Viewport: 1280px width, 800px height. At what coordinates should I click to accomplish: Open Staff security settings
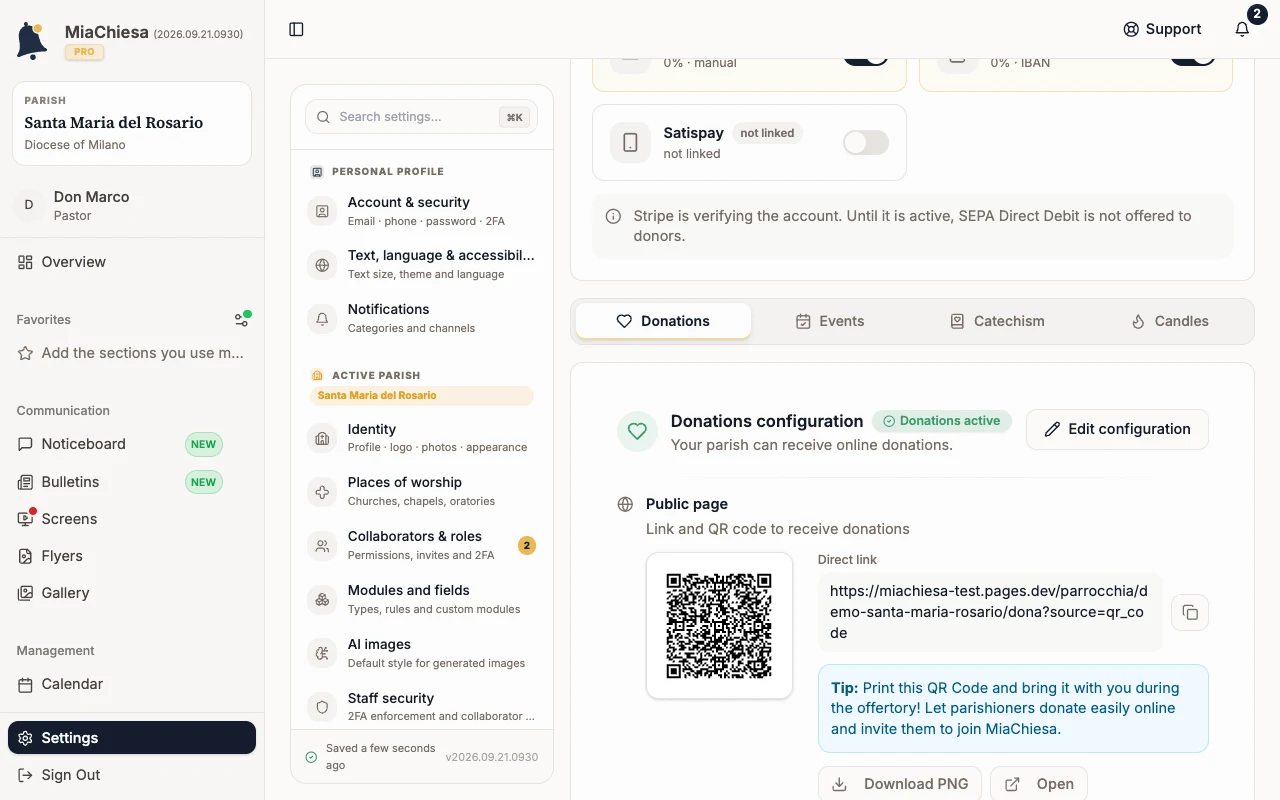[x=422, y=707]
